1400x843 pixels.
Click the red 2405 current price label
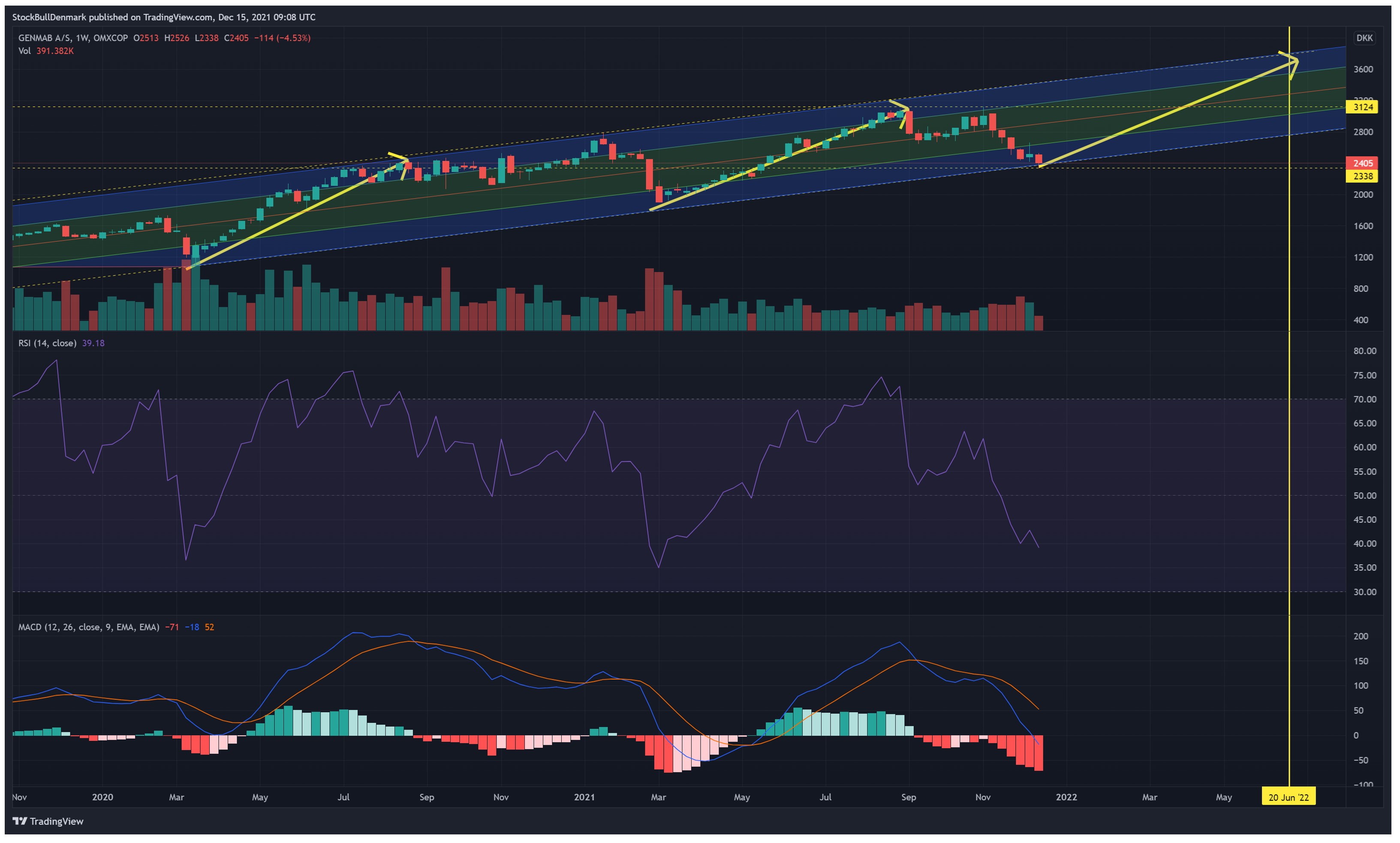point(1363,163)
